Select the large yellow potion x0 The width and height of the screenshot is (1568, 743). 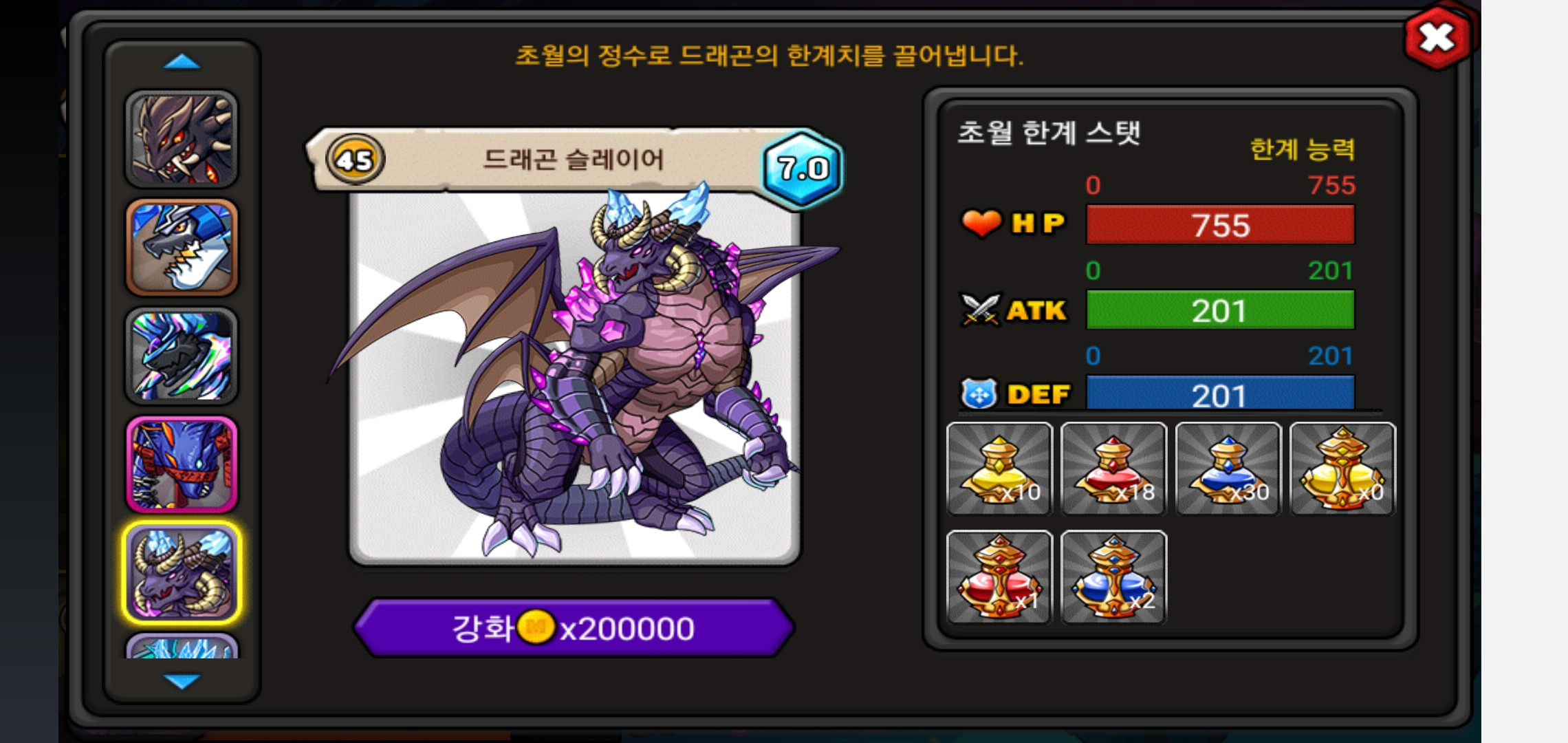tap(1342, 469)
